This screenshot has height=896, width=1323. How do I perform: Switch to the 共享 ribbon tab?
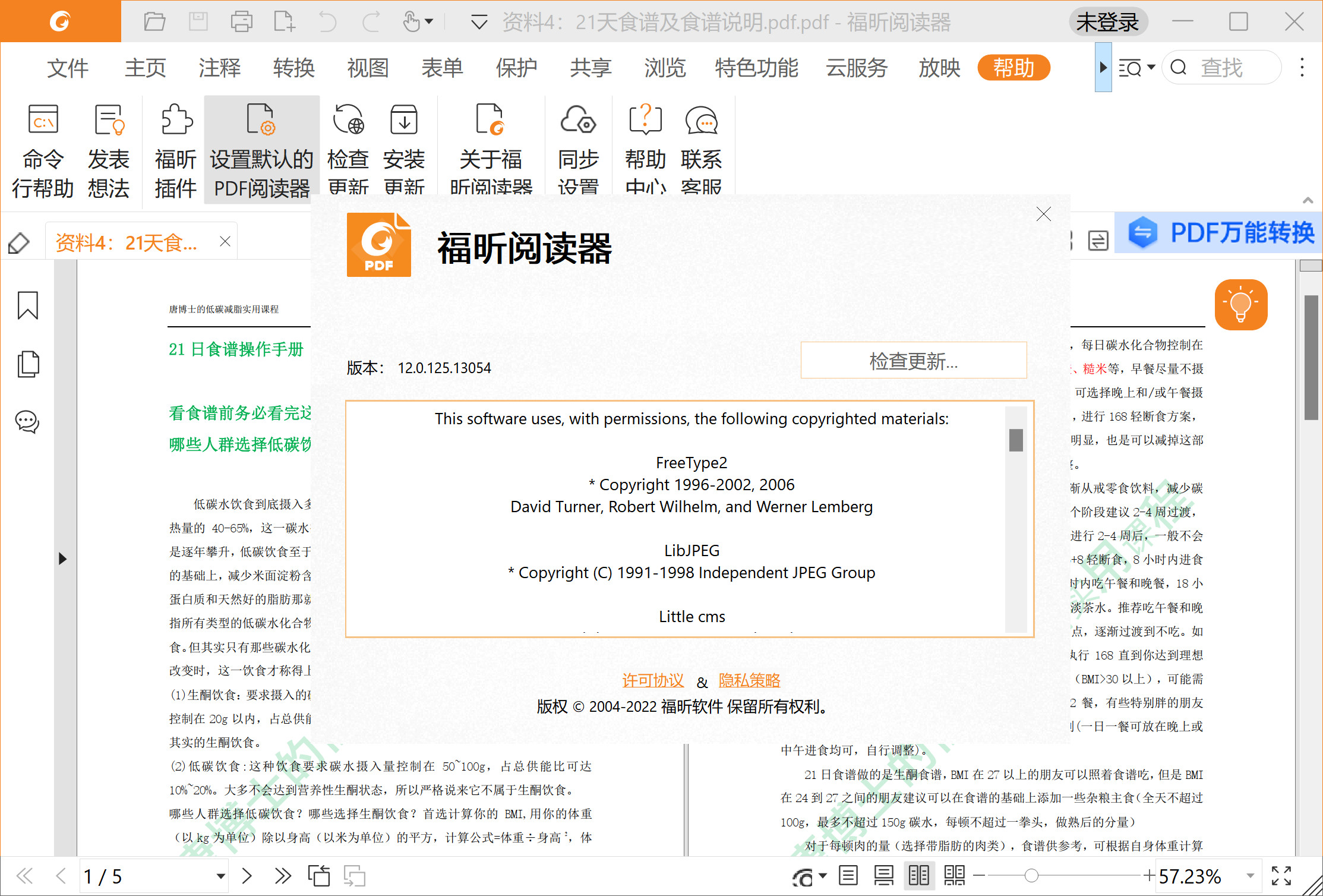coord(591,68)
